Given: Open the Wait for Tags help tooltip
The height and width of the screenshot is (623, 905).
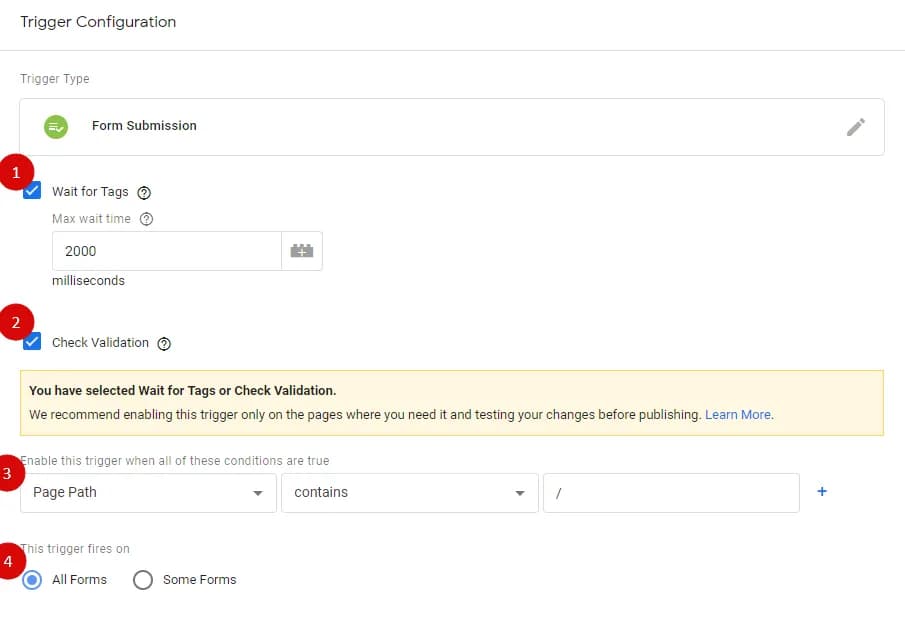Looking at the screenshot, I should (143, 192).
